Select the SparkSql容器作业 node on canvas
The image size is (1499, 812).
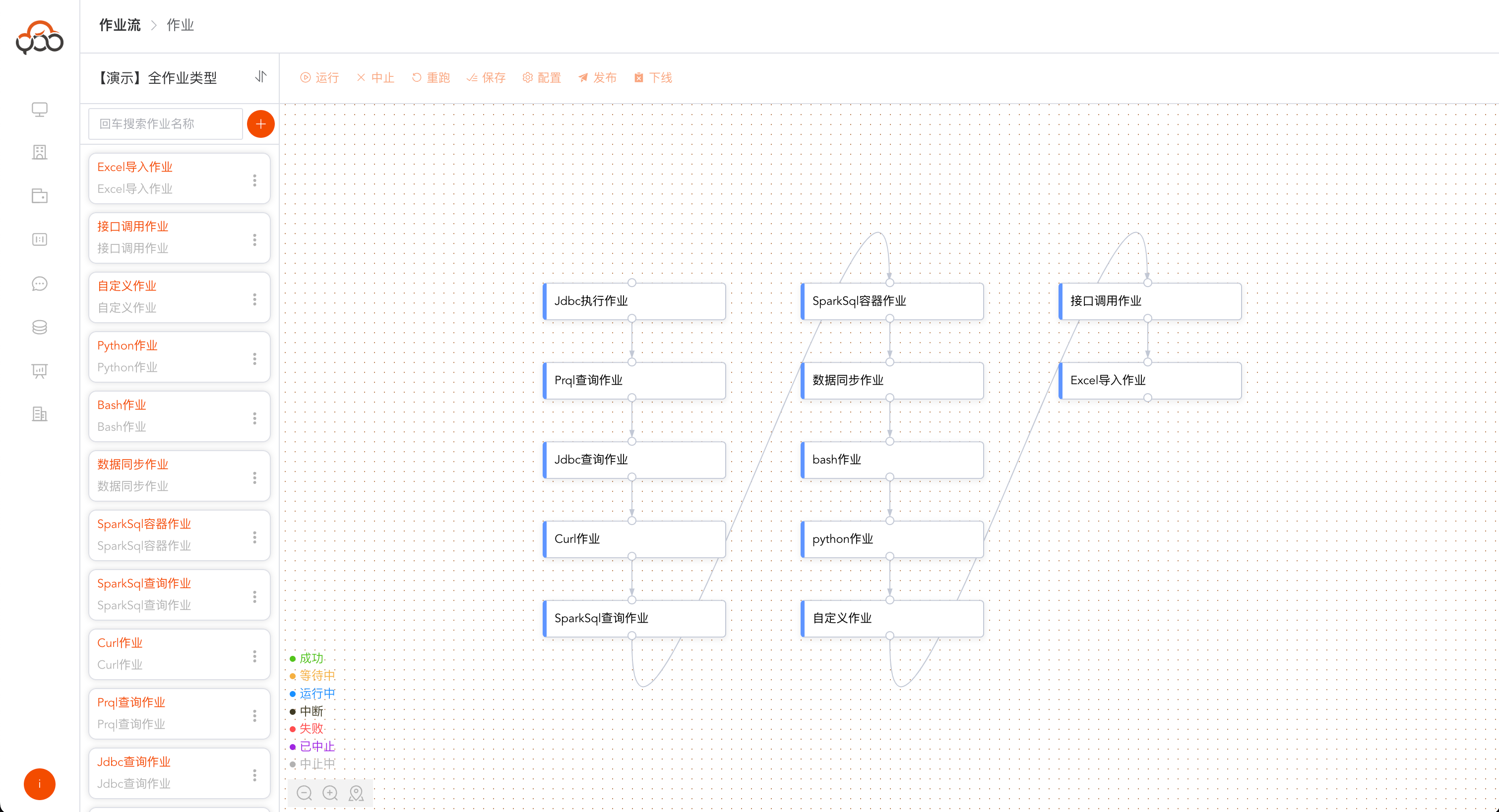[892, 301]
